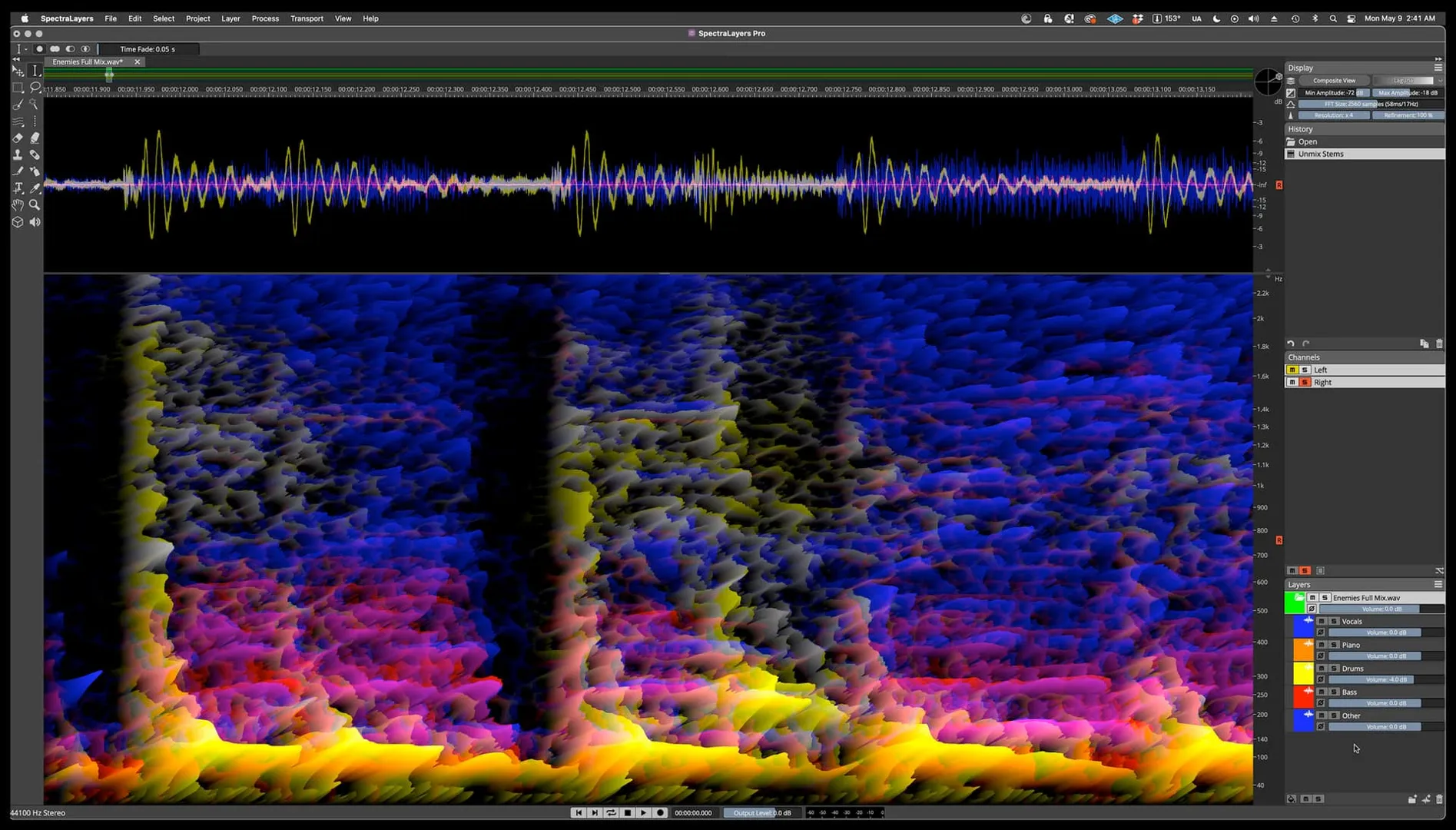
Task: Click the Undo arrow in History panel
Action: (1291, 344)
